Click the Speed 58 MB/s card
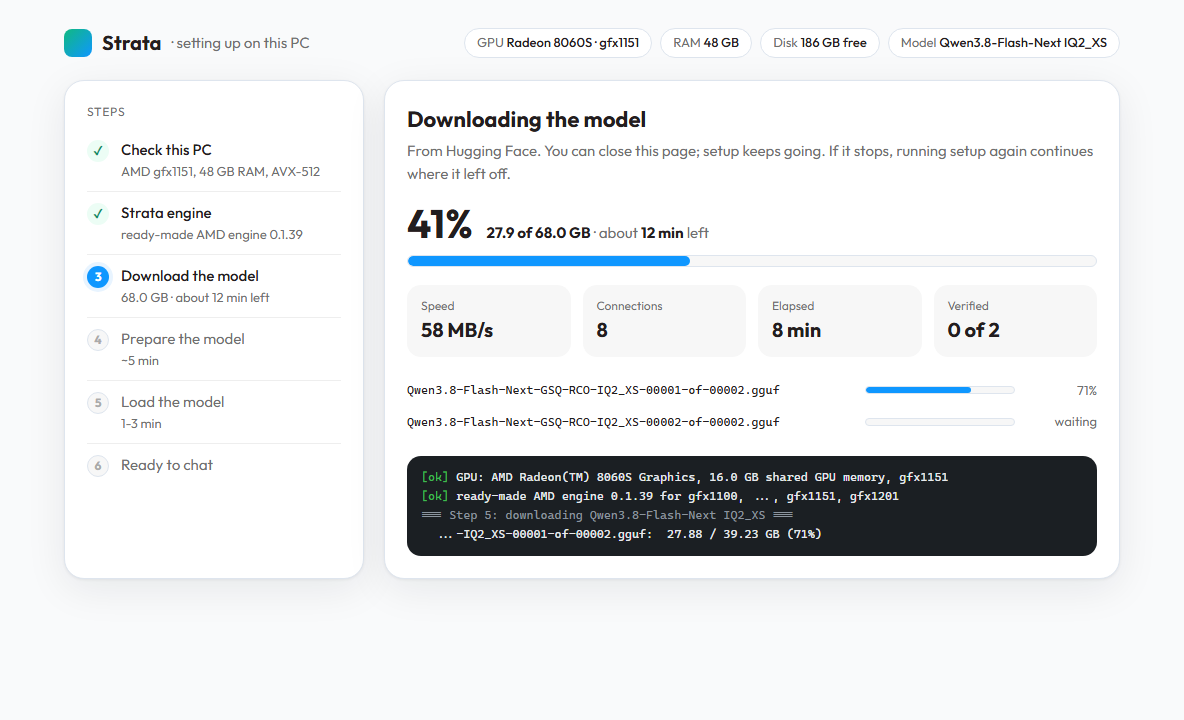 tap(489, 321)
